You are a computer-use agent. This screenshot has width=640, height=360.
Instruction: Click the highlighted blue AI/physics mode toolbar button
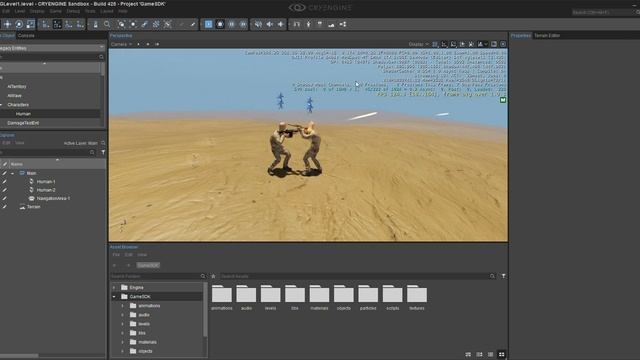[x=209, y=24]
